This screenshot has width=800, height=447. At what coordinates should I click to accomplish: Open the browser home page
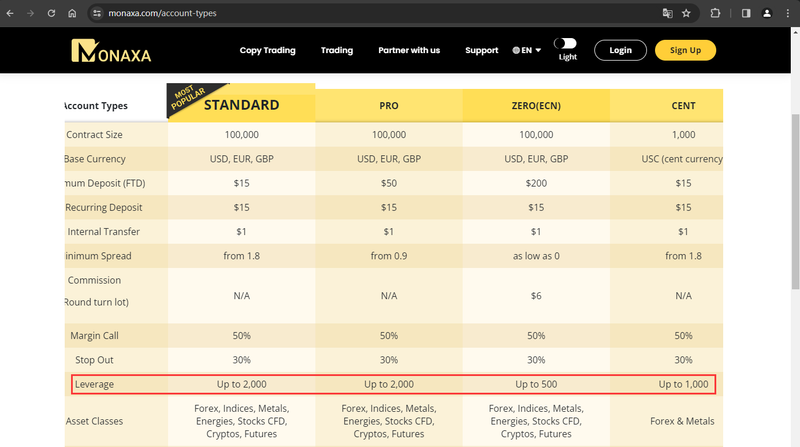click(x=72, y=13)
